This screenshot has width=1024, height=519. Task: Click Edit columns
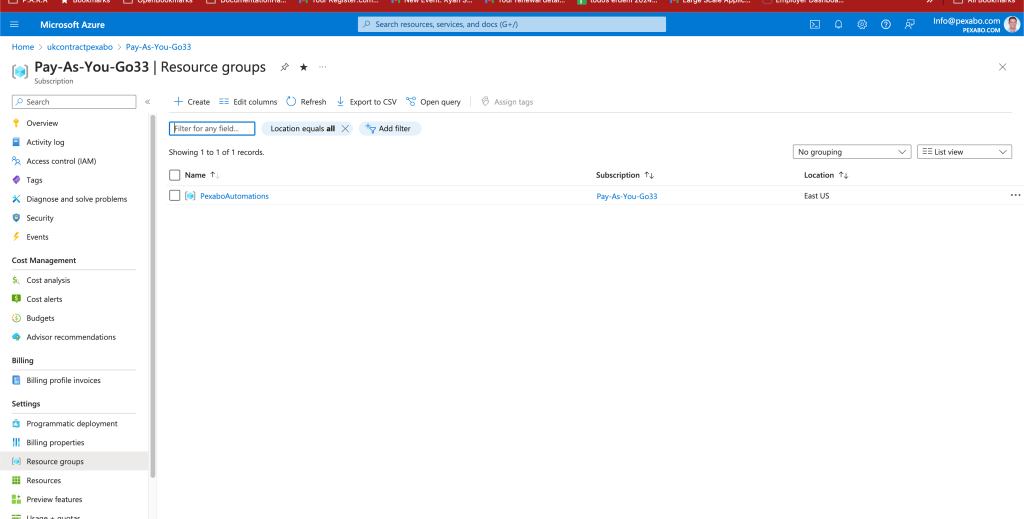248,102
